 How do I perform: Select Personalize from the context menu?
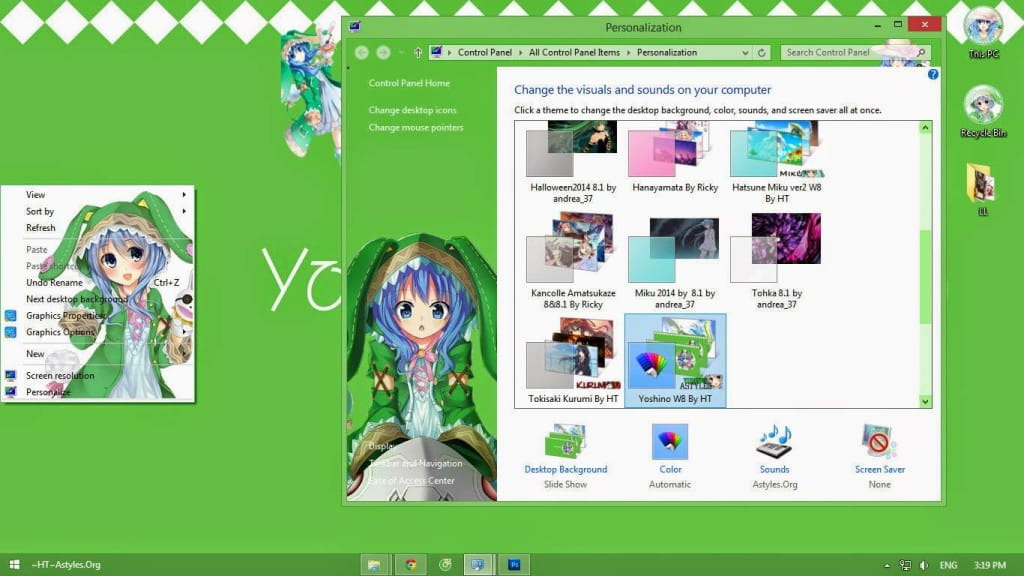coord(45,392)
